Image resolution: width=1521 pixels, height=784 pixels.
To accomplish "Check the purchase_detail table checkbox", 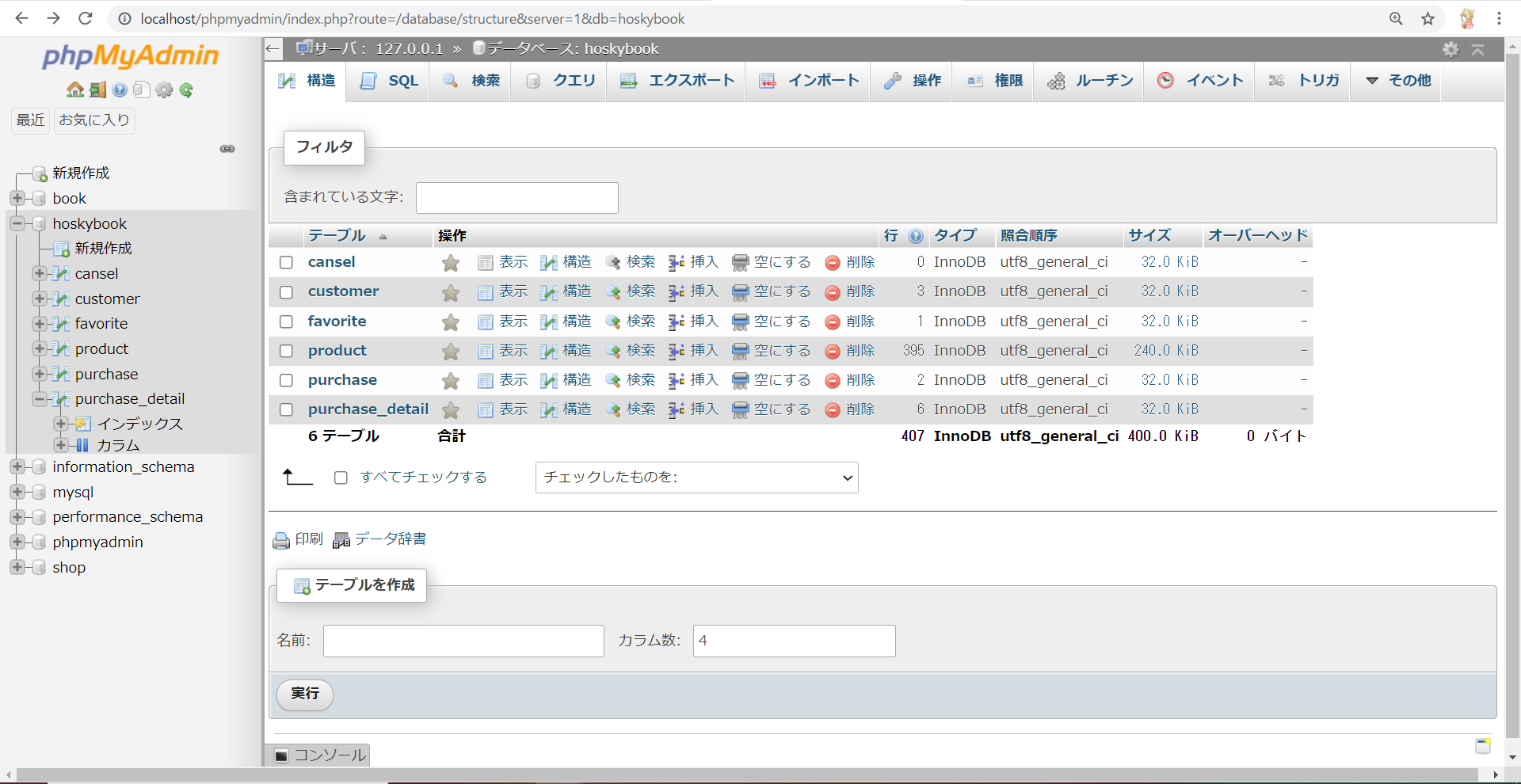I will pyautogui.click(x=287, y=409).
